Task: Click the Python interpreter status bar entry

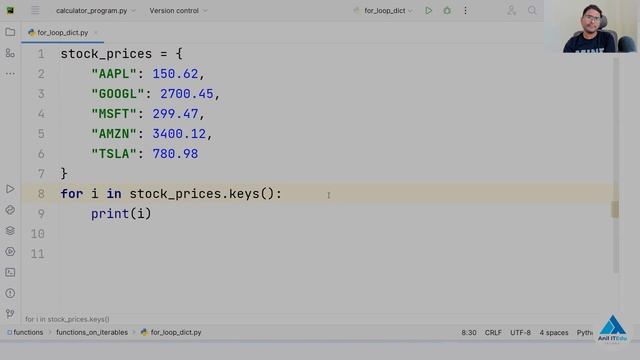Action: coord(585,333)
